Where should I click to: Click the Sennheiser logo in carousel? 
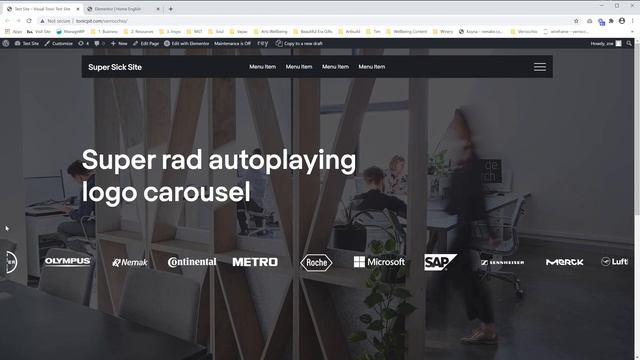502,262
